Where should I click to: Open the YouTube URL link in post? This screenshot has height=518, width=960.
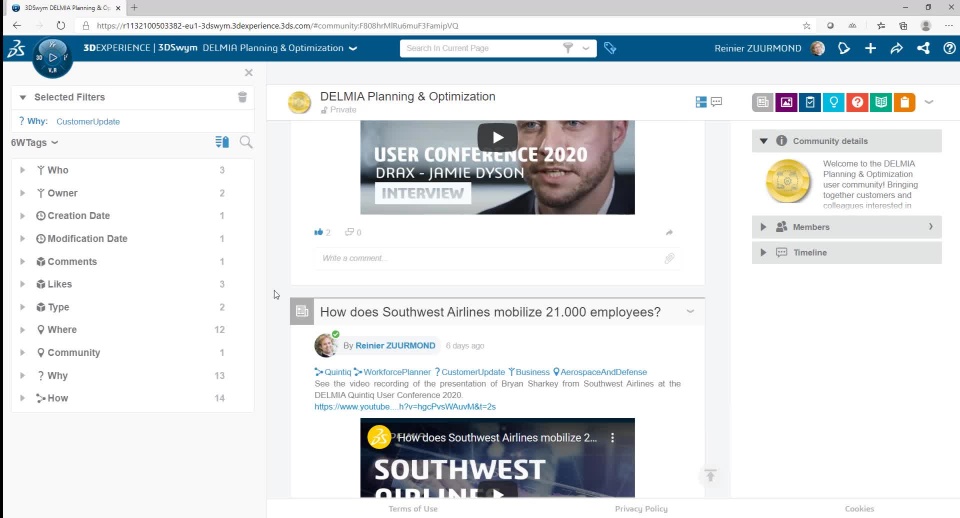405,407
